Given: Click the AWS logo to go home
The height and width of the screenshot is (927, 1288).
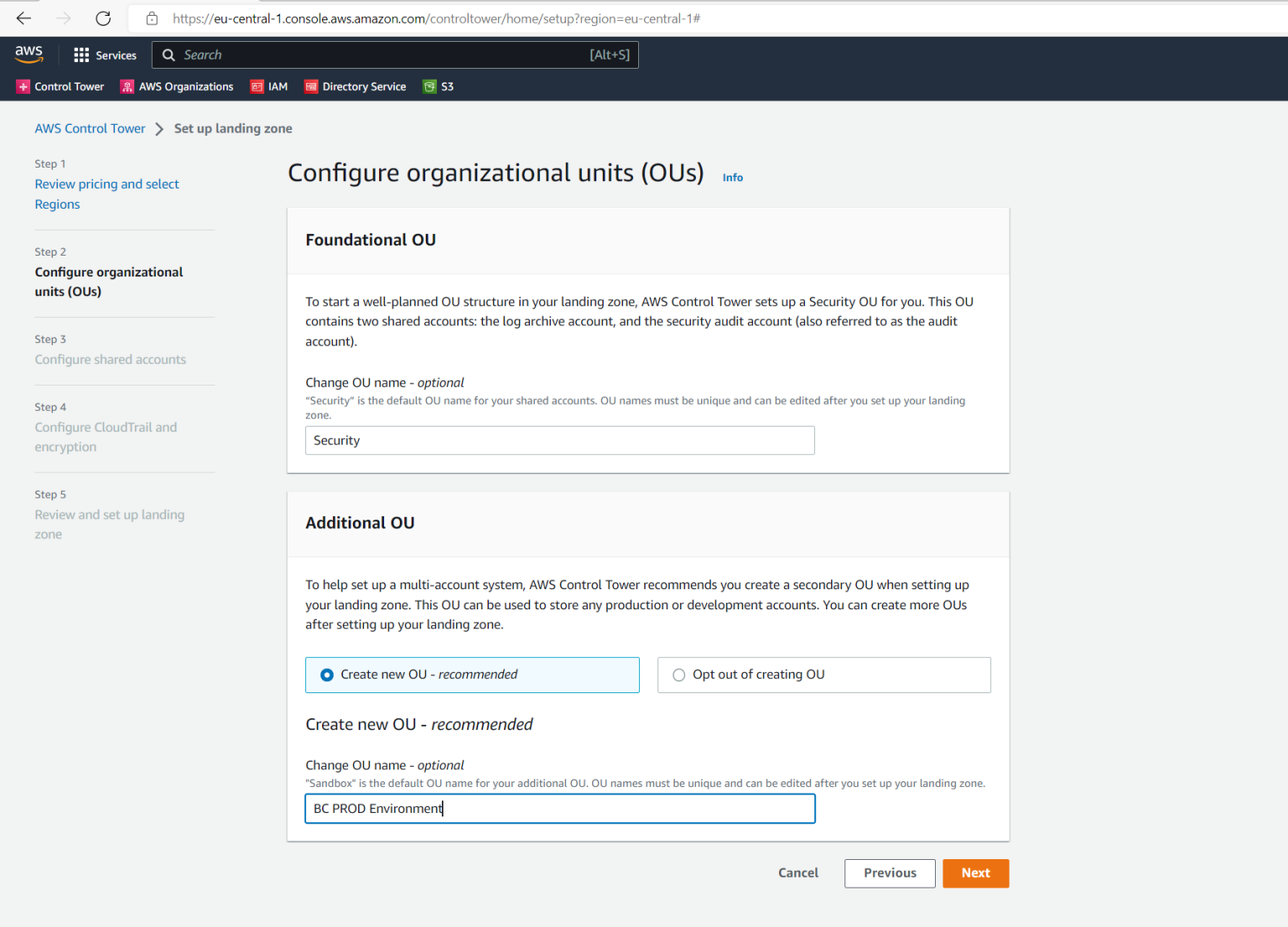Looking at the screenshot, I should pyautogui.click(x=29, y=54).
